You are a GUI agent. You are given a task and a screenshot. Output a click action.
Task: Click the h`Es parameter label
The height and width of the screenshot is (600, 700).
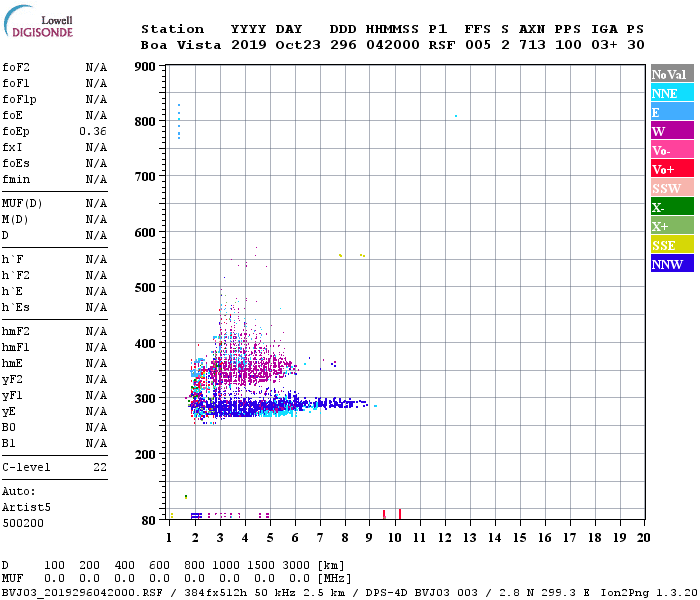pyautogui.click(x=16, y=308)
